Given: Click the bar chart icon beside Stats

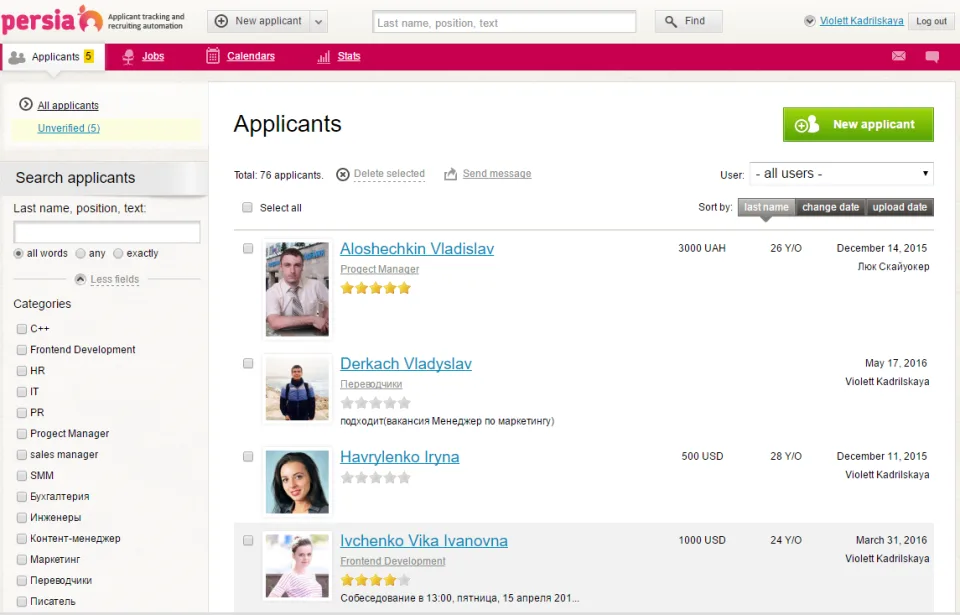Looking at the screenshot, I should click(x=324, y=57).
